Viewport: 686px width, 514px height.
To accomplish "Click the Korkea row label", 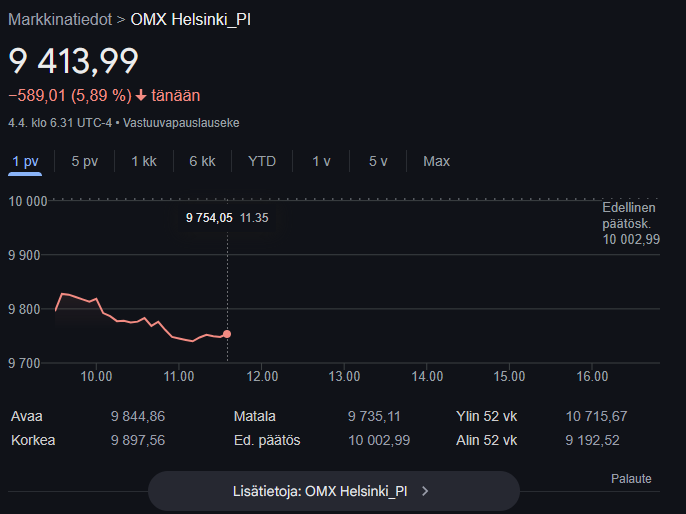I will pyautogui.click(x=33, y=440).
